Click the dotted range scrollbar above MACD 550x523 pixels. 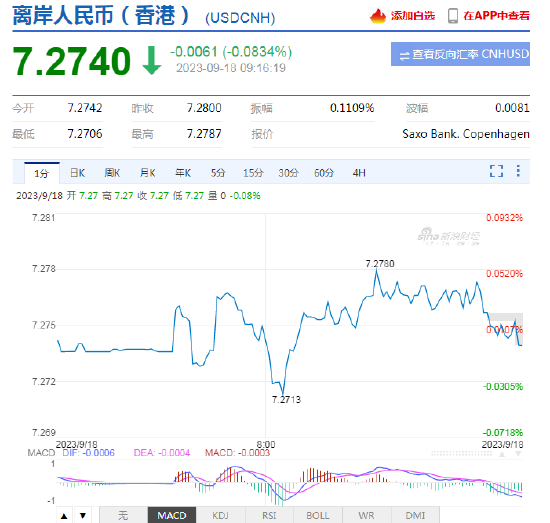[461, 454]
